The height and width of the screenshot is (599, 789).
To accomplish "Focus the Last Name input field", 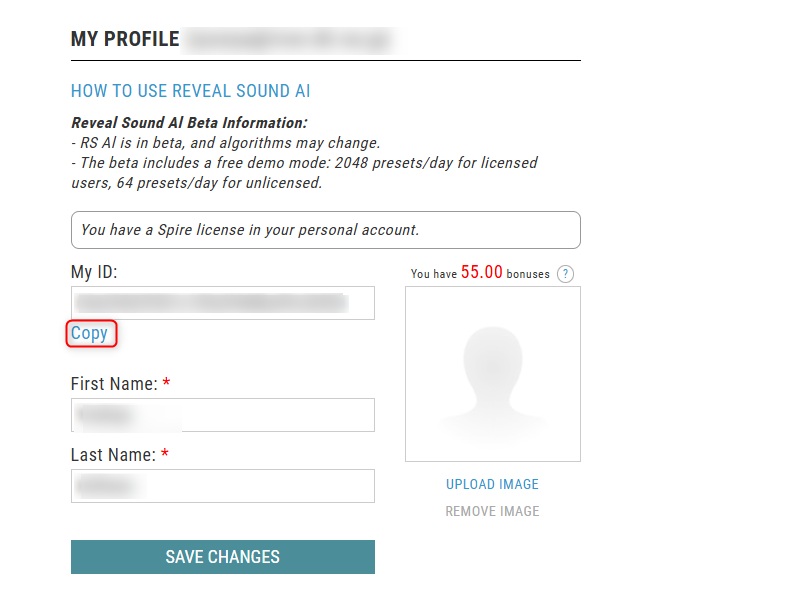I will [x=222, y=486].
